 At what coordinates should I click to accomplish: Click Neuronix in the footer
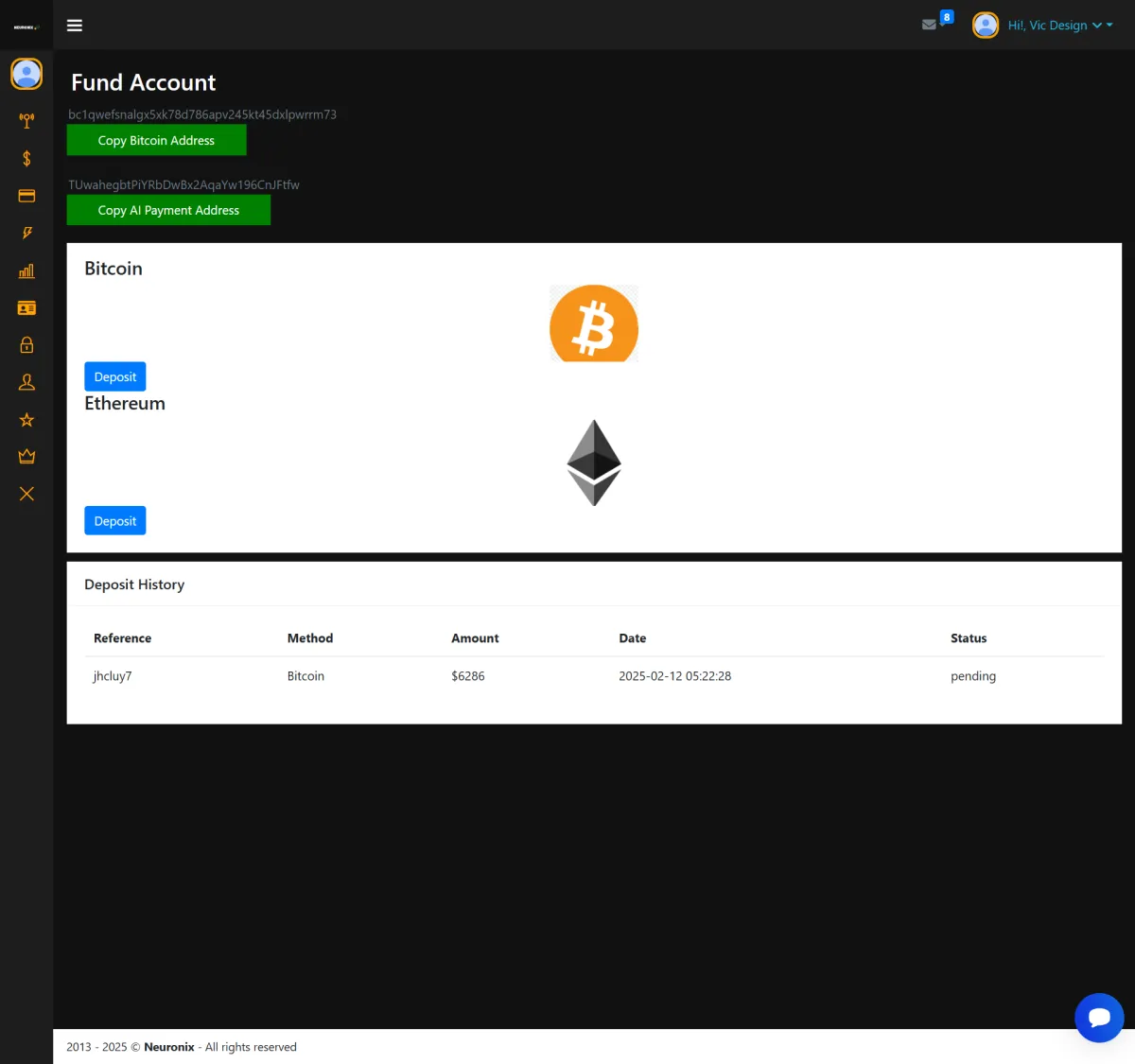click(x=169, y=1047)
